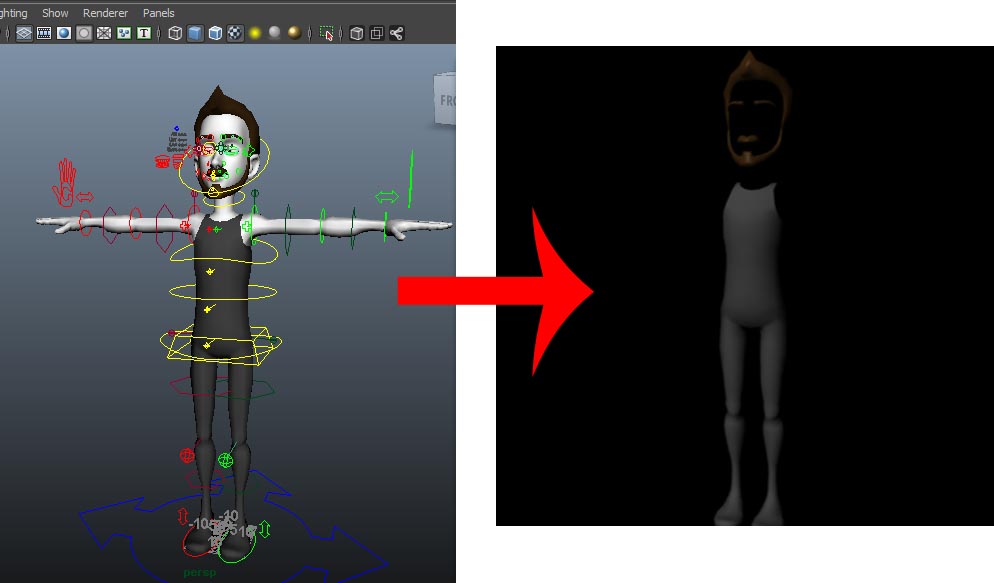
Task: Open the Panels menu
Action: coord(158,13)
